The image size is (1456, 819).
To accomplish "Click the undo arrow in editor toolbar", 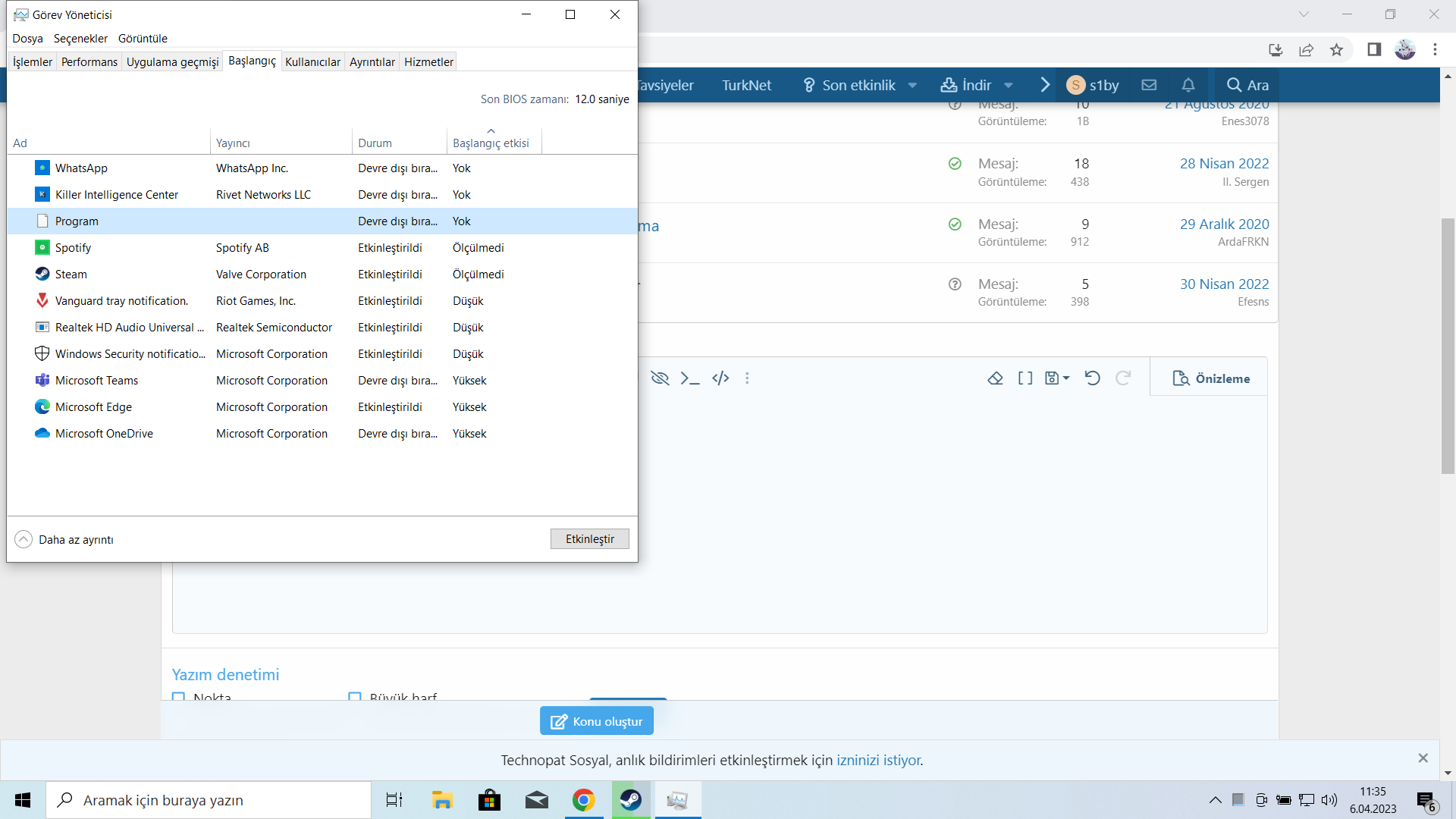I will click(1092, 378).
